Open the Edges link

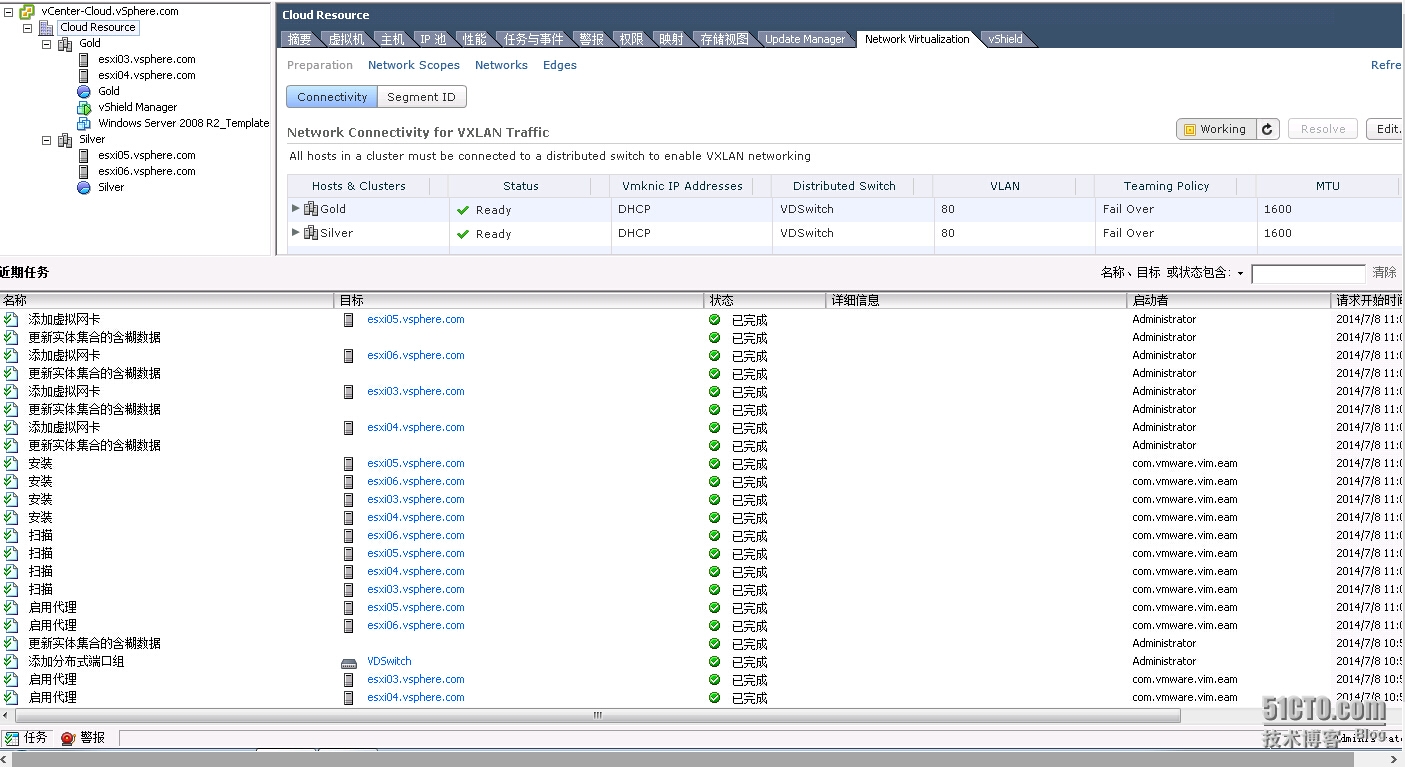click(560, 65)
